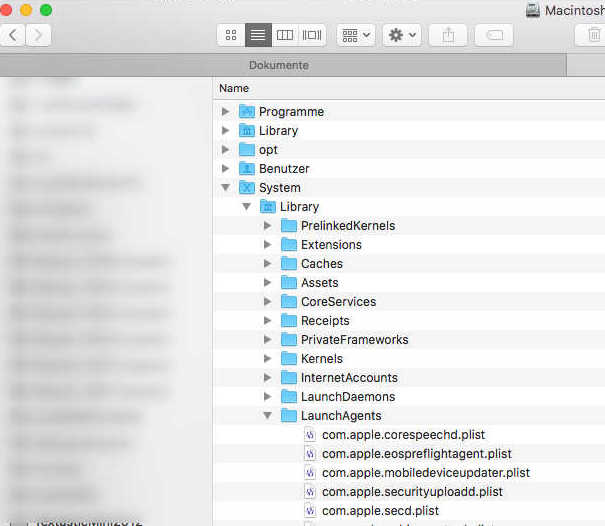Image resolution: width=605 pixels, height=526 pixels.
Task: Select list view mode button
Action: point(258,35)
